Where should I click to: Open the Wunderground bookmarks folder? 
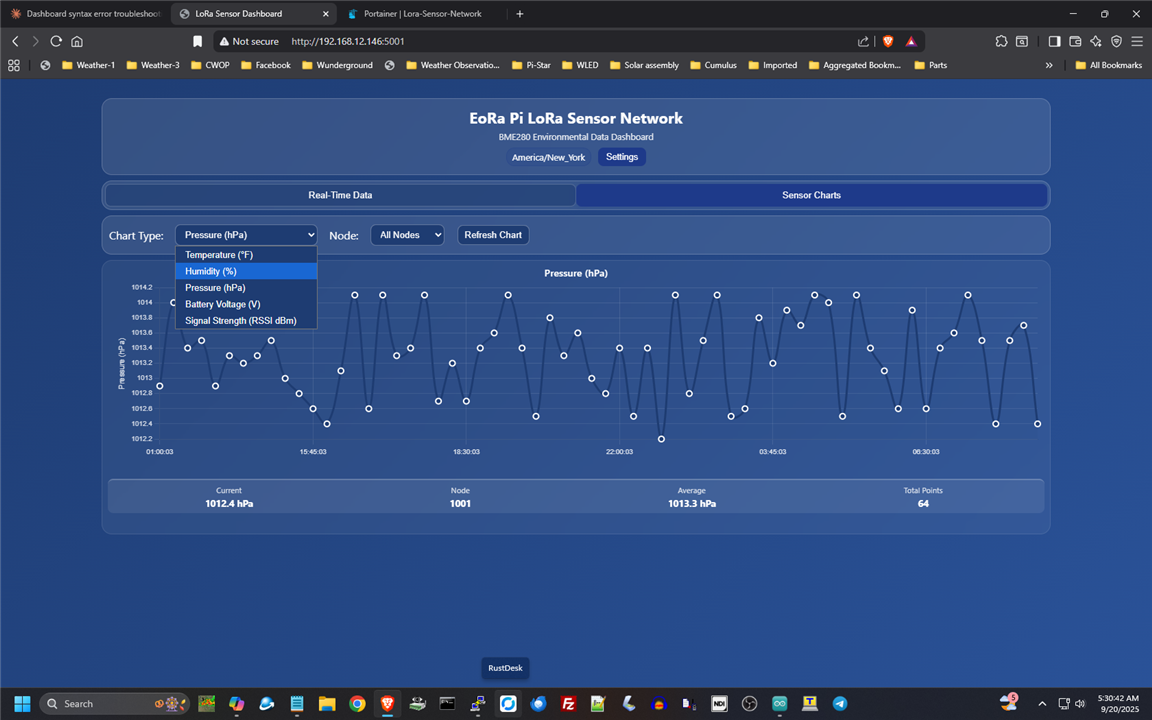point(337,65)
